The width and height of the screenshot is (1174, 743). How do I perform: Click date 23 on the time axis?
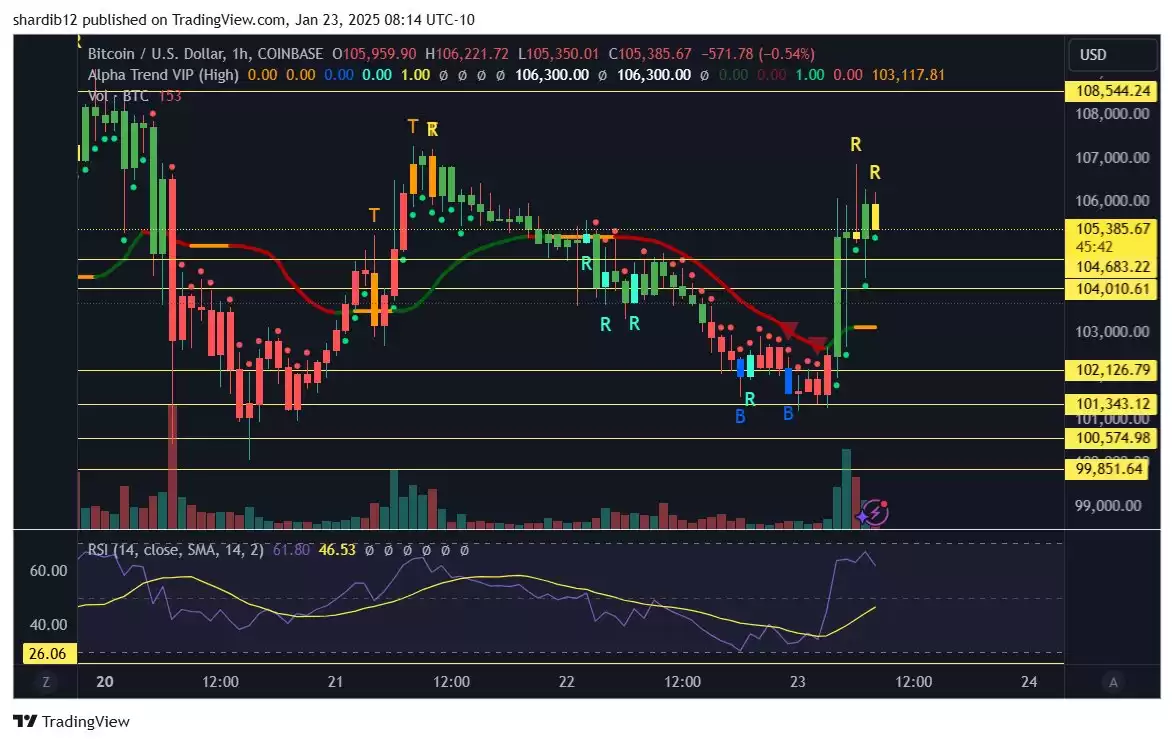point(798,682)
